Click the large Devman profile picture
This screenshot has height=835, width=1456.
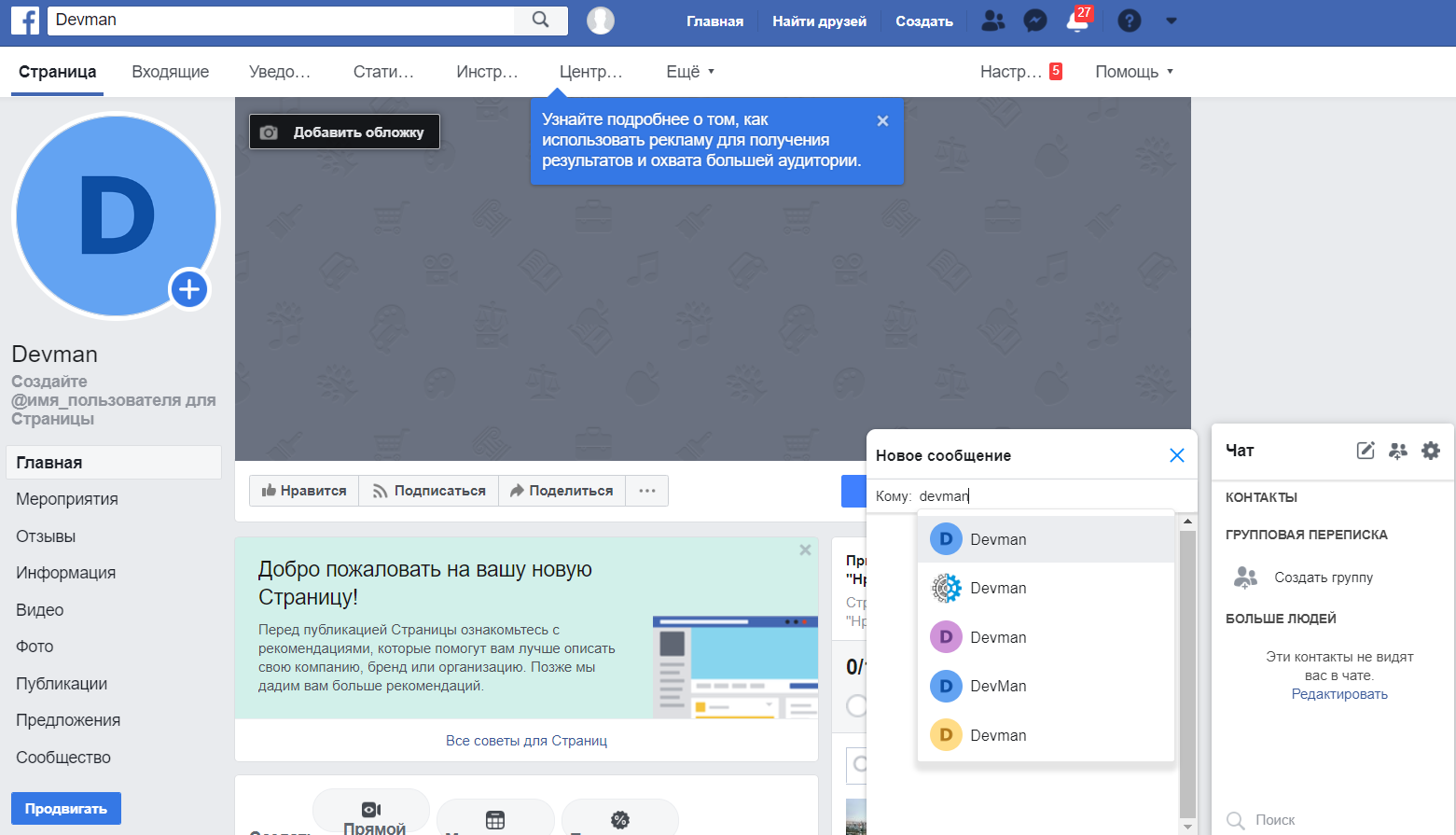coord(117,216)
